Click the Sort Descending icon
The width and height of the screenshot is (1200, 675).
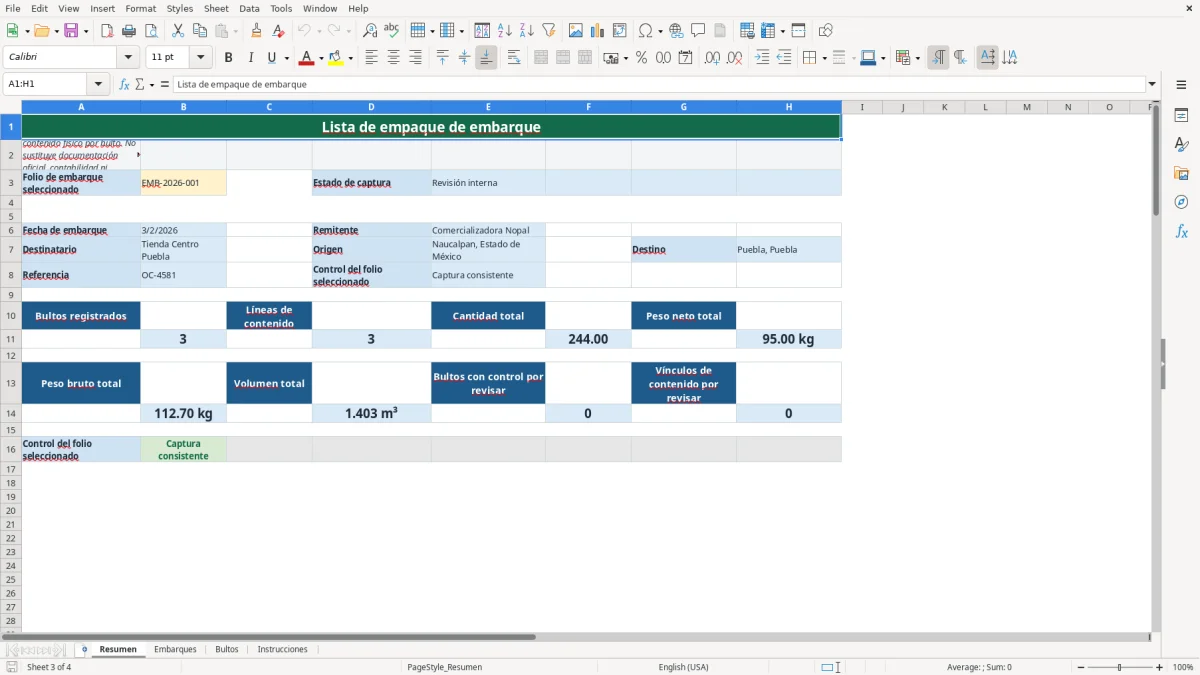pos(527,31)
